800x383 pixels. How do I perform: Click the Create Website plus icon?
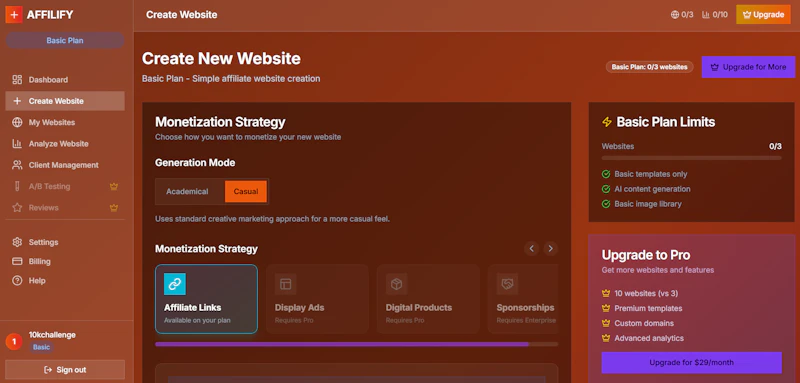tap(17, 101)
